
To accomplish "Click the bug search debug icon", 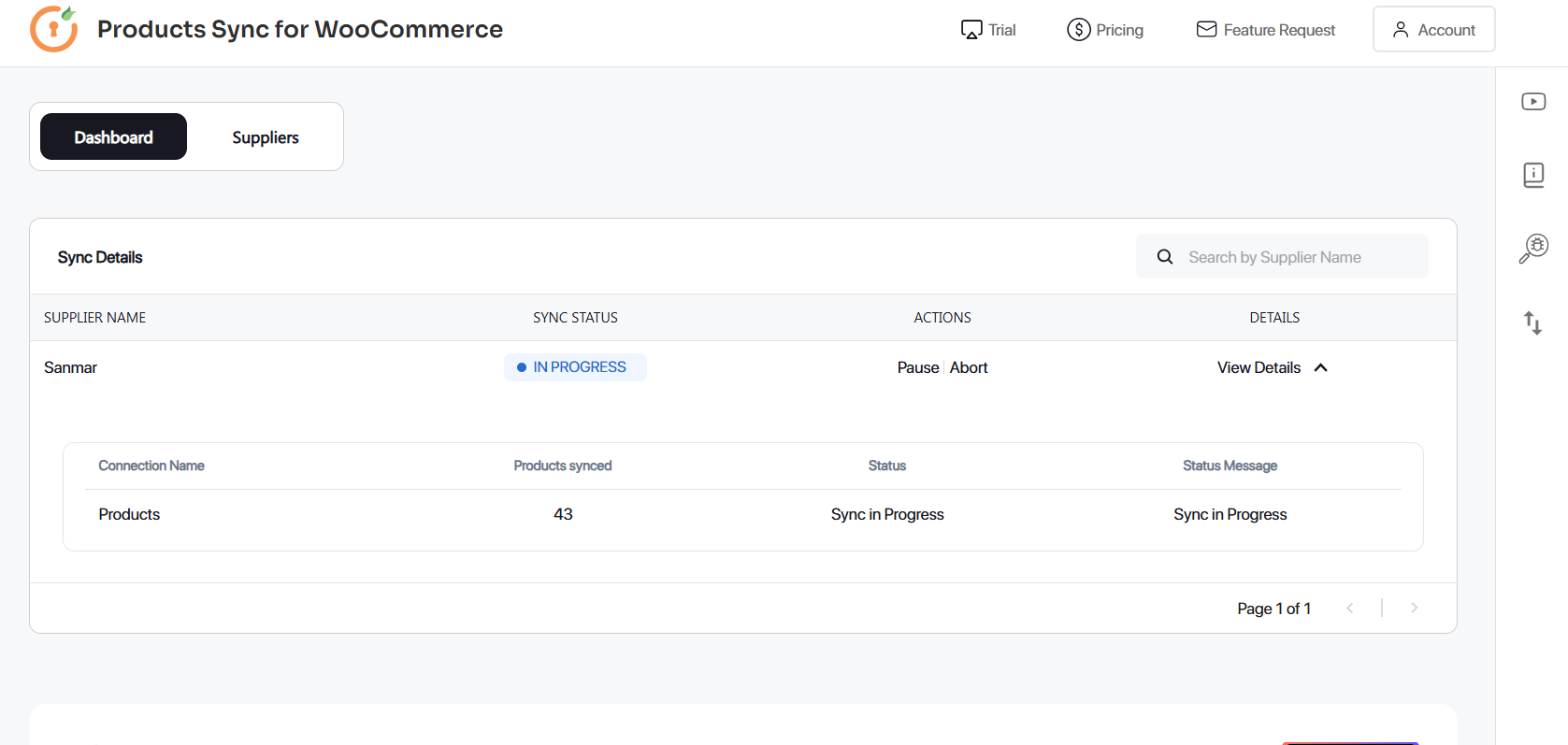I will tap(1533, 249).
